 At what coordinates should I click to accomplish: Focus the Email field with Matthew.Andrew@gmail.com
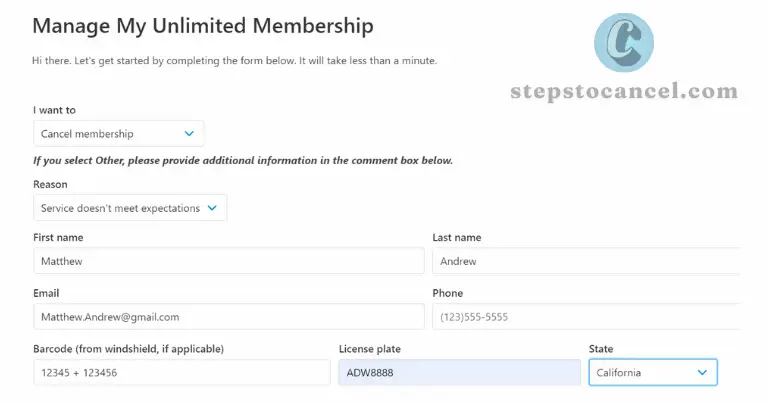pyautogui.click(x=228, y=317)
